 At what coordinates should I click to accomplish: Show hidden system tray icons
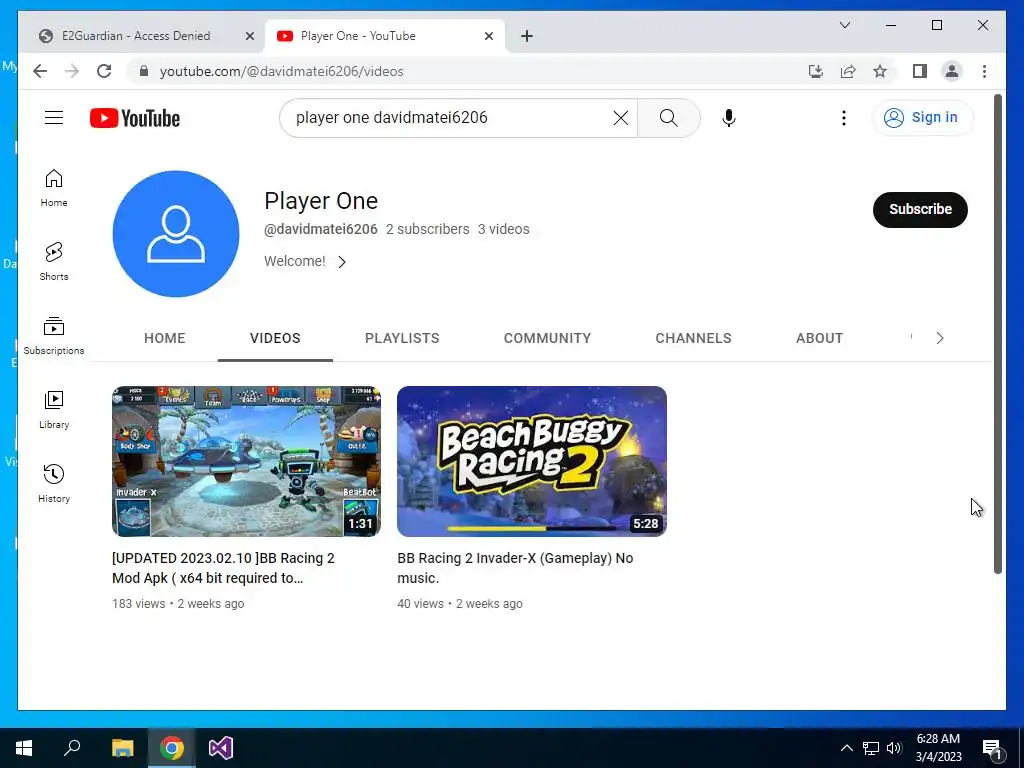tap(846, 748)
